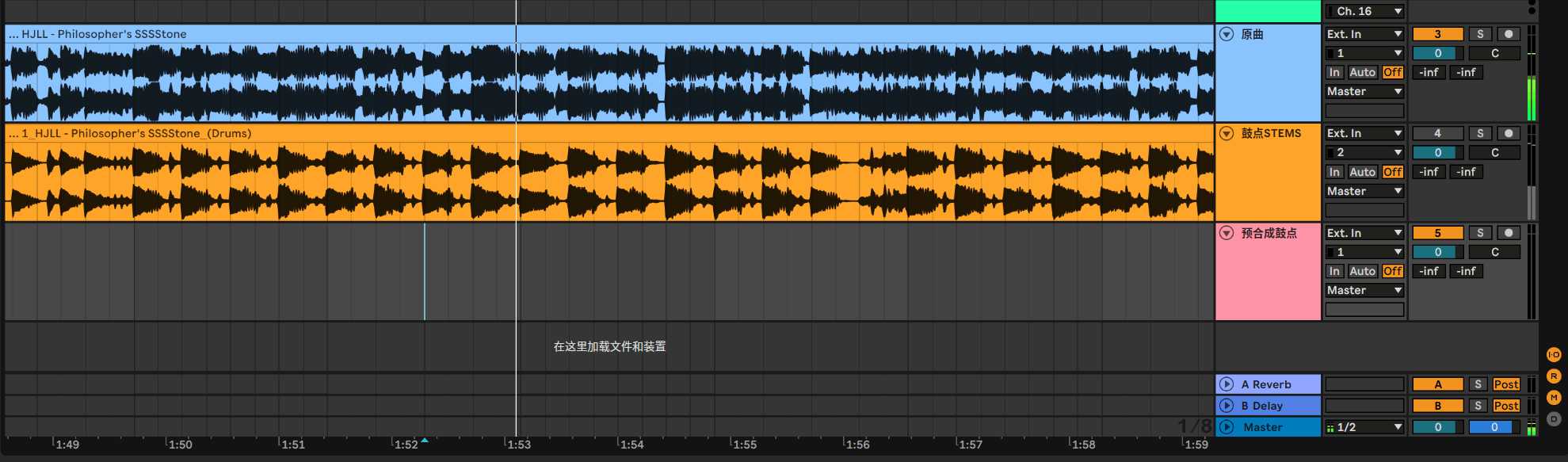
Task: Collapse the 预合成鼓点 track with its fold arrow
Action: click(1227, 233)
